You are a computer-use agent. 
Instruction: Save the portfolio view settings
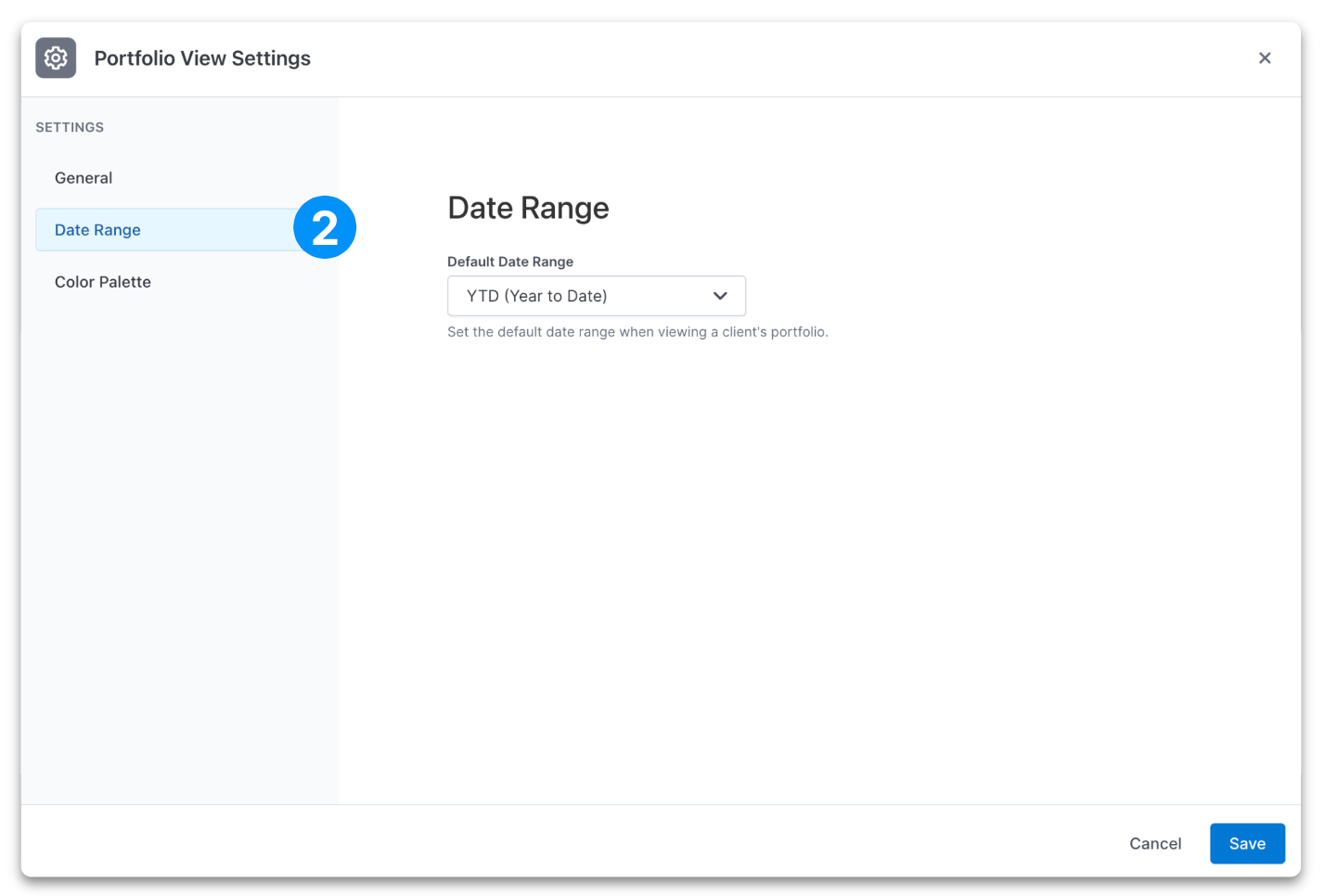click(x=1247, y=843)
